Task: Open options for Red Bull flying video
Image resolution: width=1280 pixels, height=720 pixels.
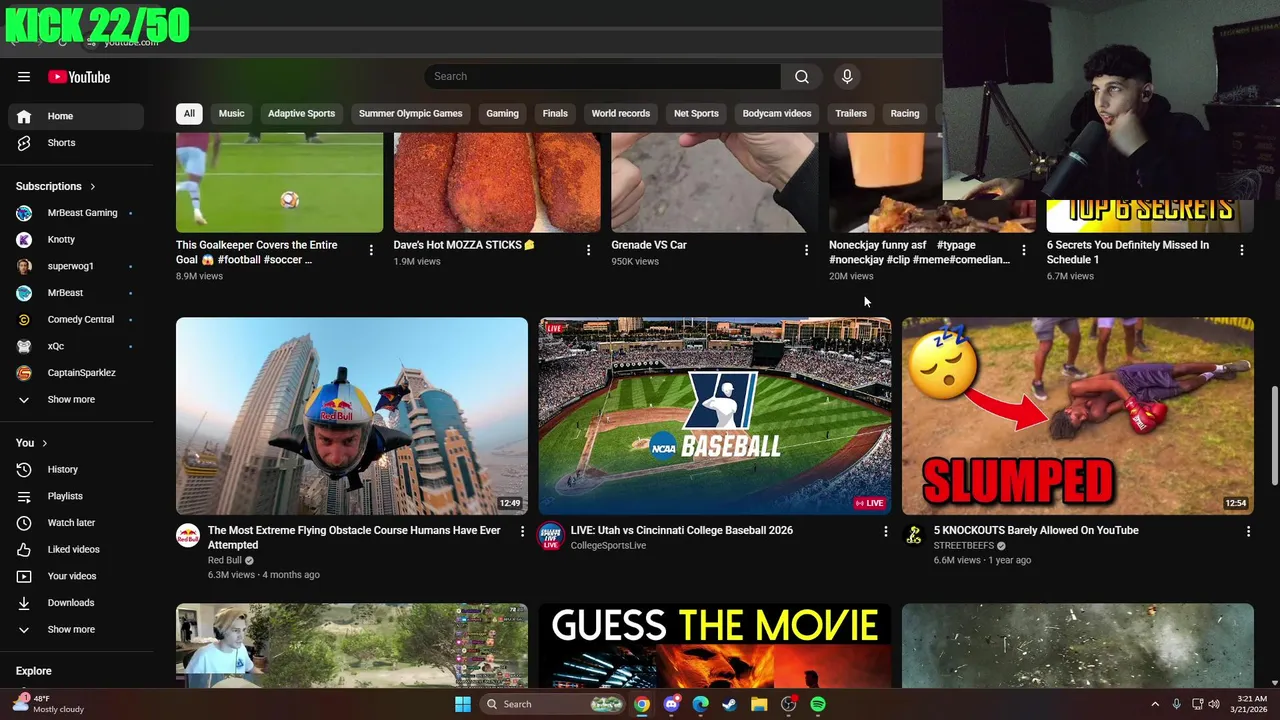Action: [x=522, y=531]
